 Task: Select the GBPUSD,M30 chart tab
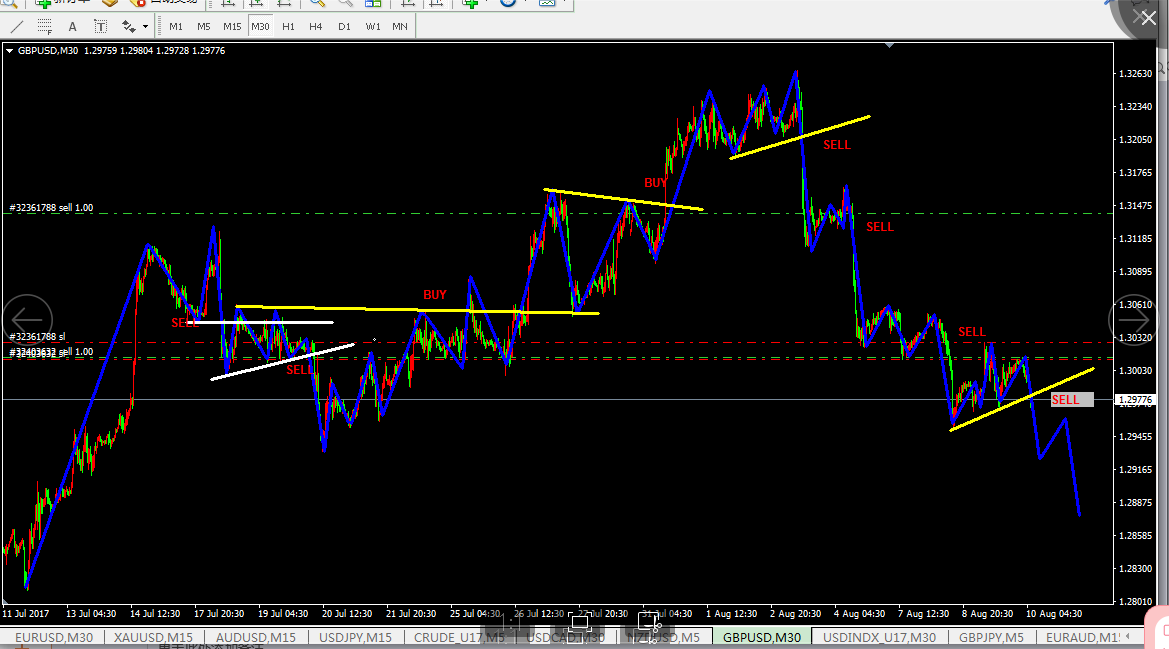762,638
